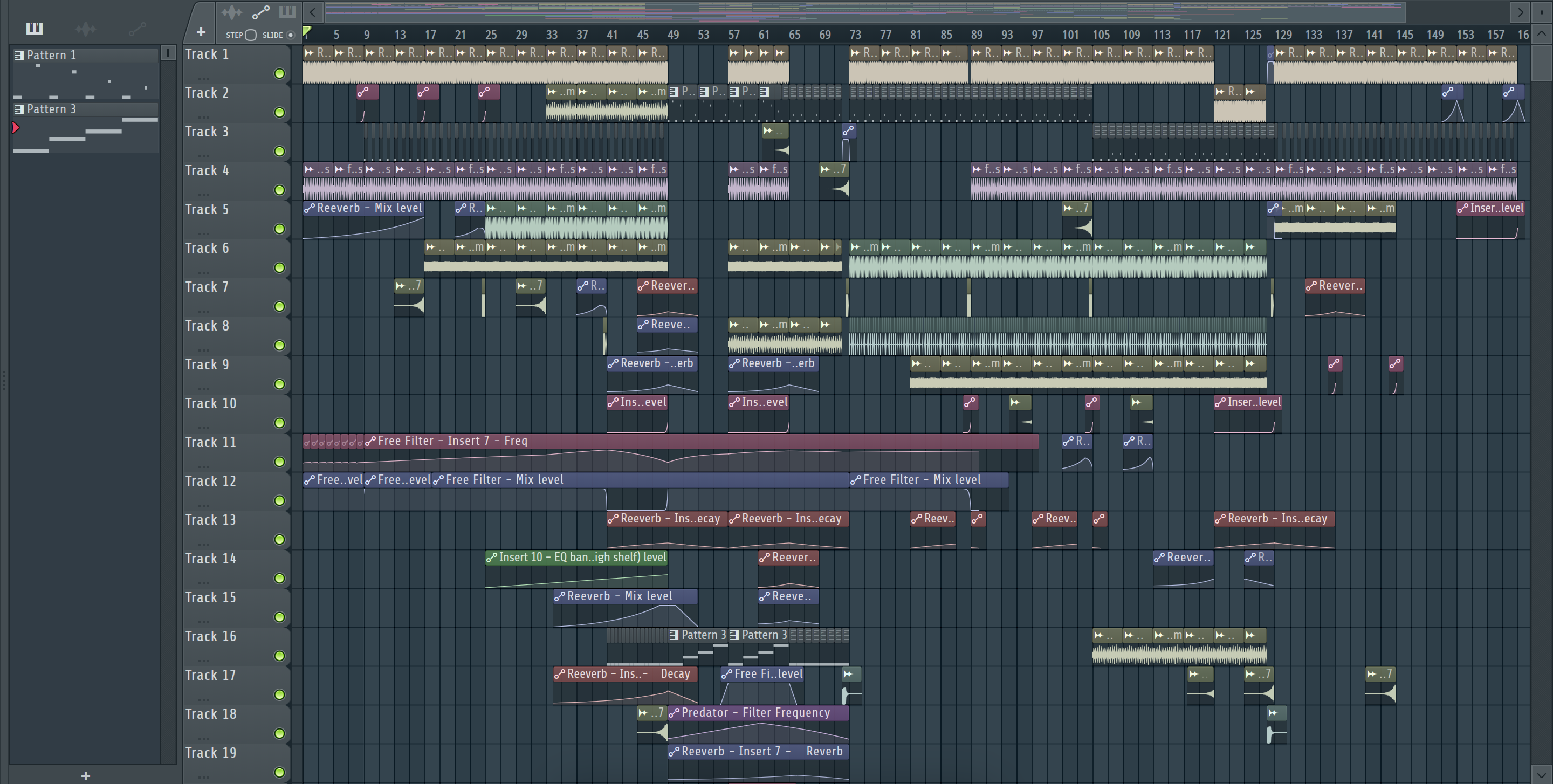Click the Pattern 3 piano icon in the picker
Screen dimensions: 1553x784
pyautogui.click(x=19, y=109)
